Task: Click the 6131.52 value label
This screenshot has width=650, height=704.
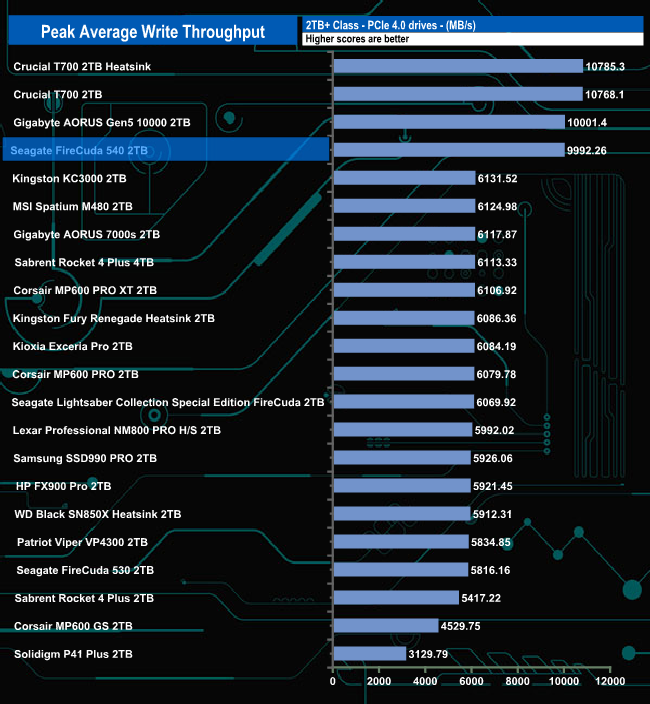Action: pos(497,178)
